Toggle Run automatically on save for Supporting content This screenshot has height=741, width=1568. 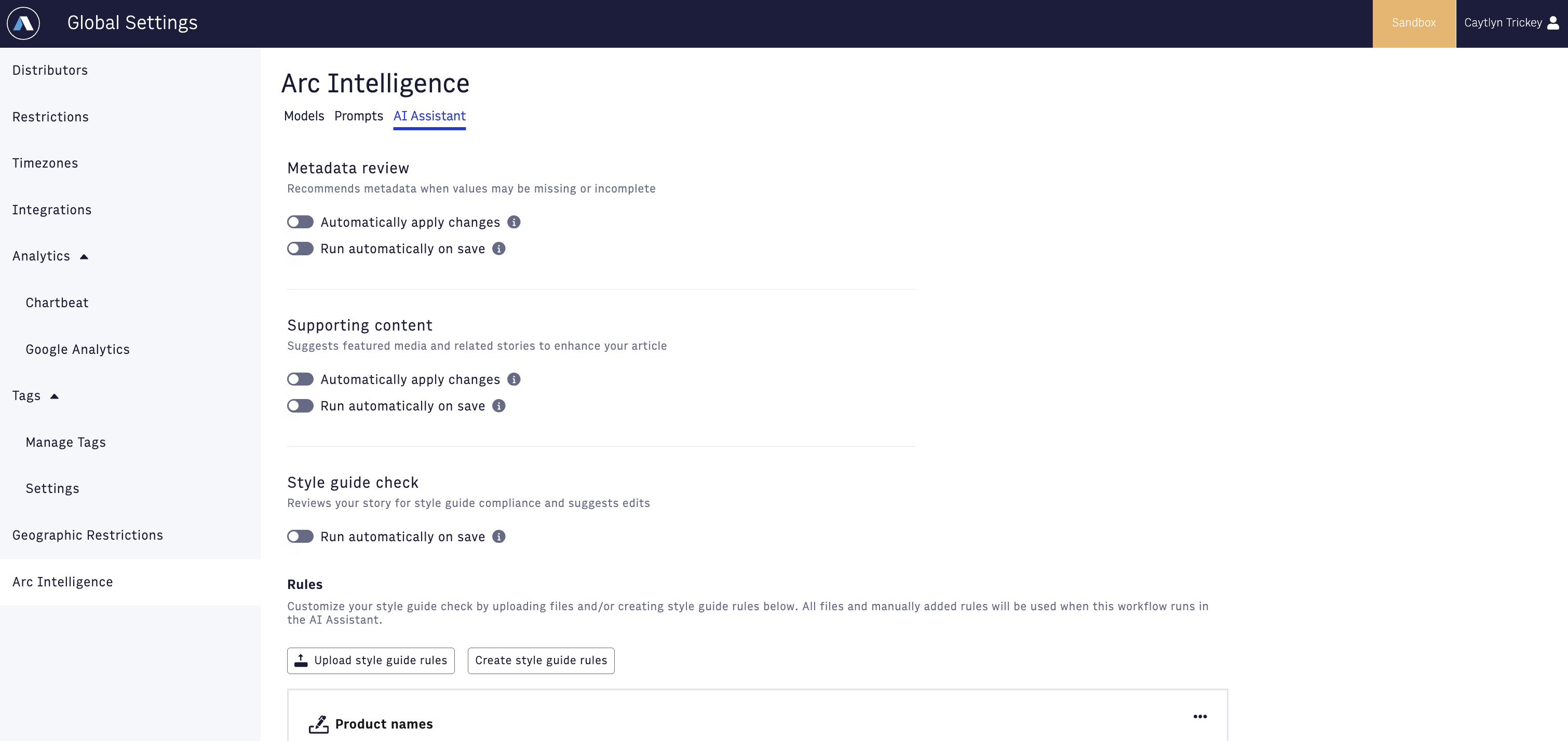pyautogui.click(x=300, y=406)
